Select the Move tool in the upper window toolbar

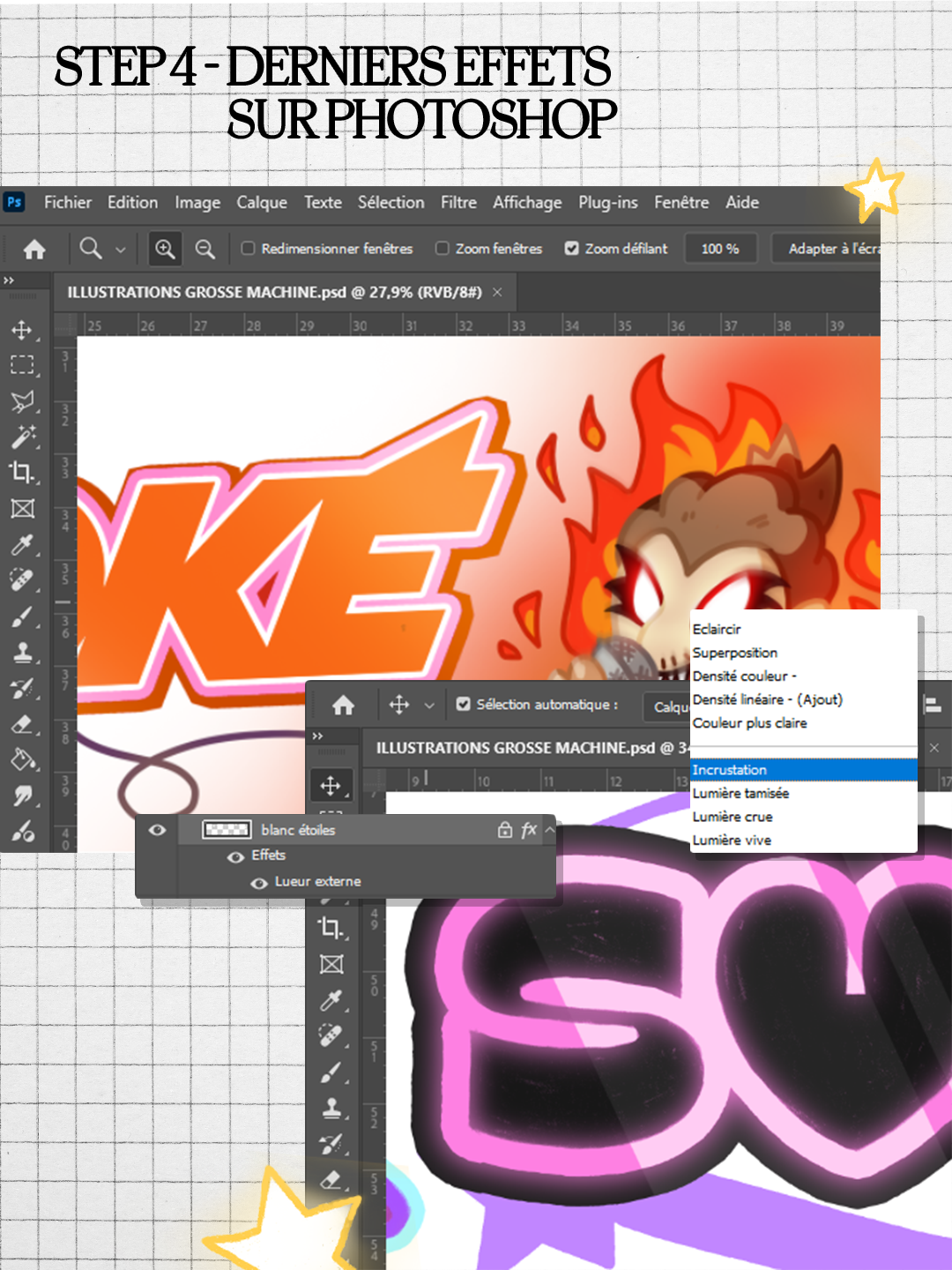click(x=22, y=331)
